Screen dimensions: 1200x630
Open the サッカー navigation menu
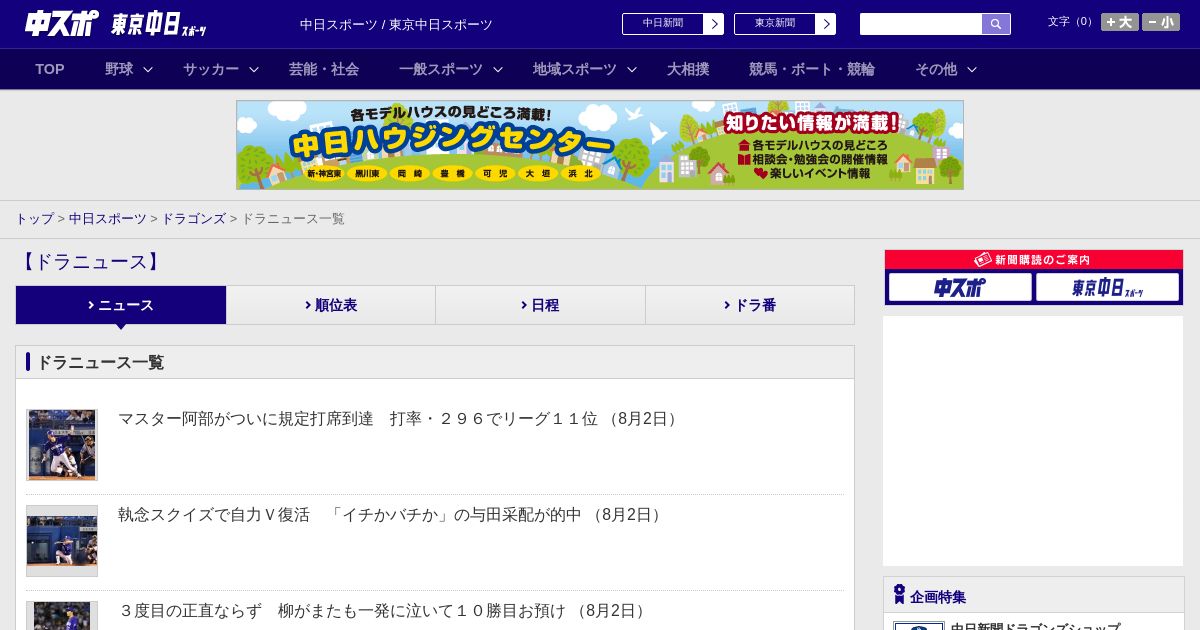point(211,69)
